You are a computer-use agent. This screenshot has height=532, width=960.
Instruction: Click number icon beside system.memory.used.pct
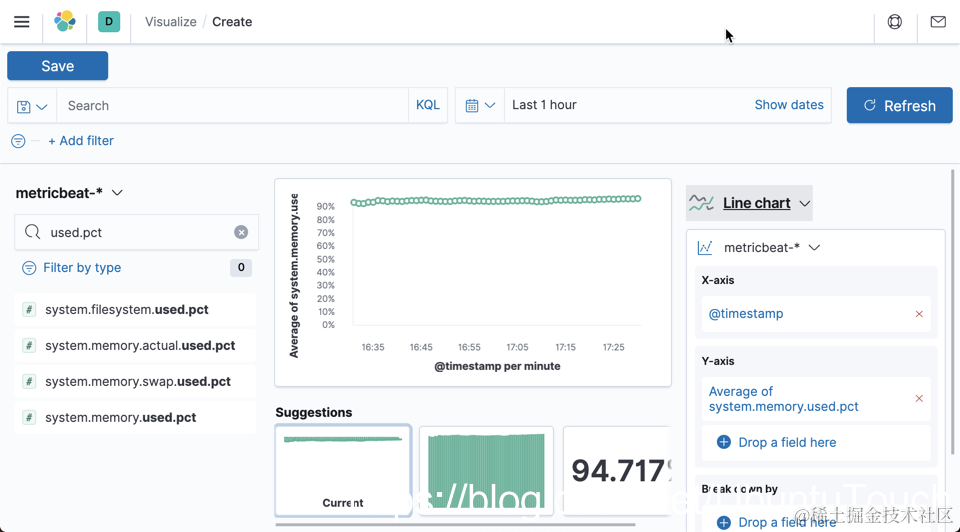[29, 418]
